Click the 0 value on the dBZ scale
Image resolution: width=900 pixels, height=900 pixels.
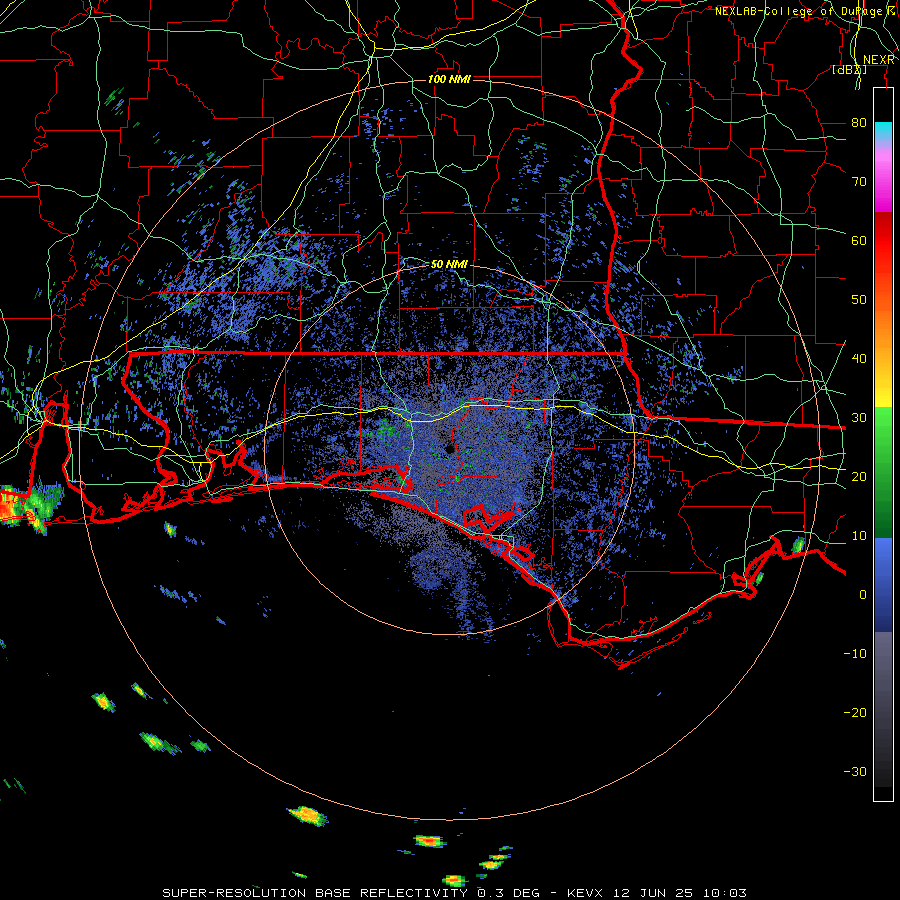(x=863, y=595)
